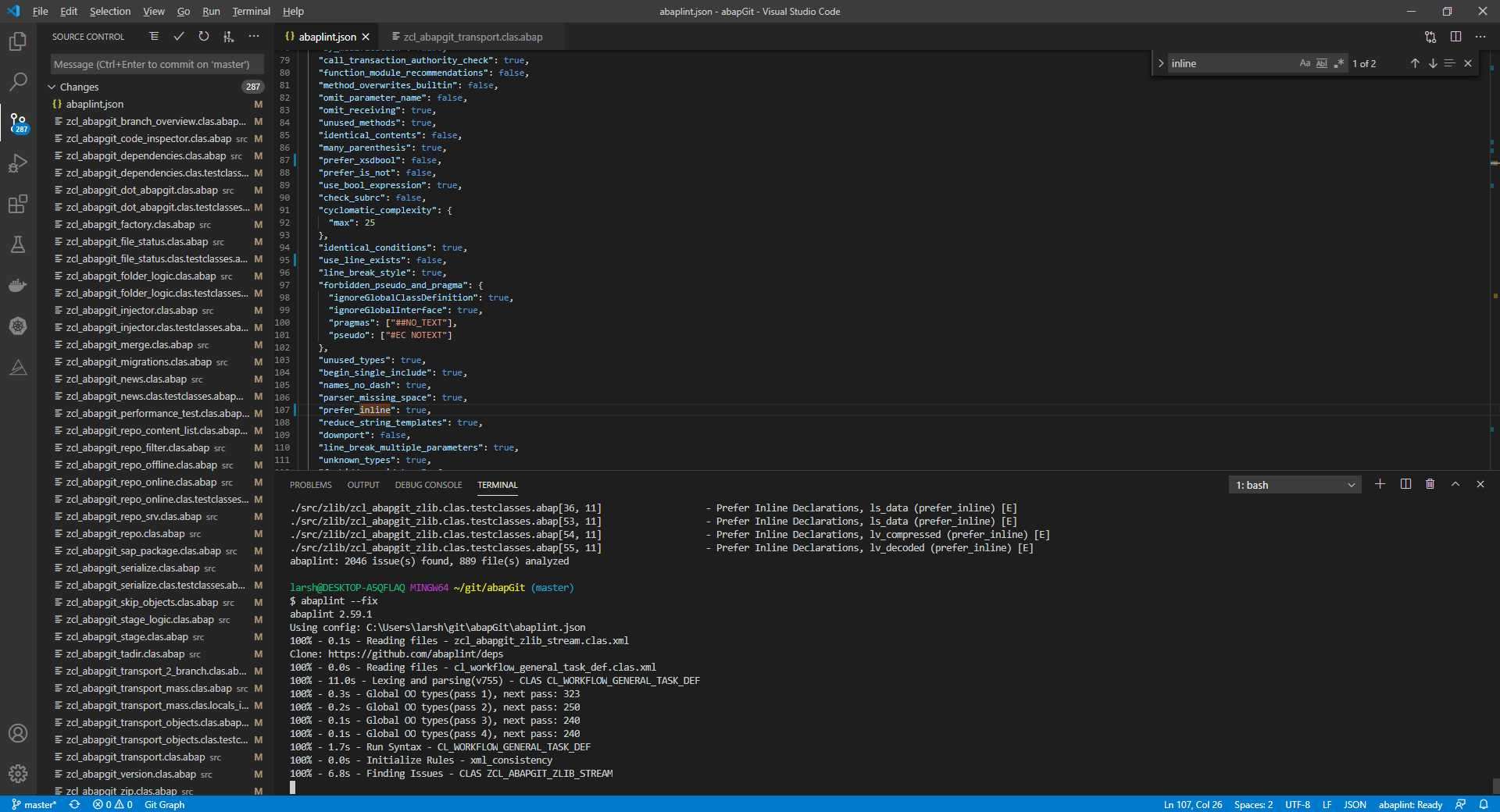The height and width of the screenshot is (812, 1500).
Task: Refresh the Source Control view
Action: [x=204, y=36]
